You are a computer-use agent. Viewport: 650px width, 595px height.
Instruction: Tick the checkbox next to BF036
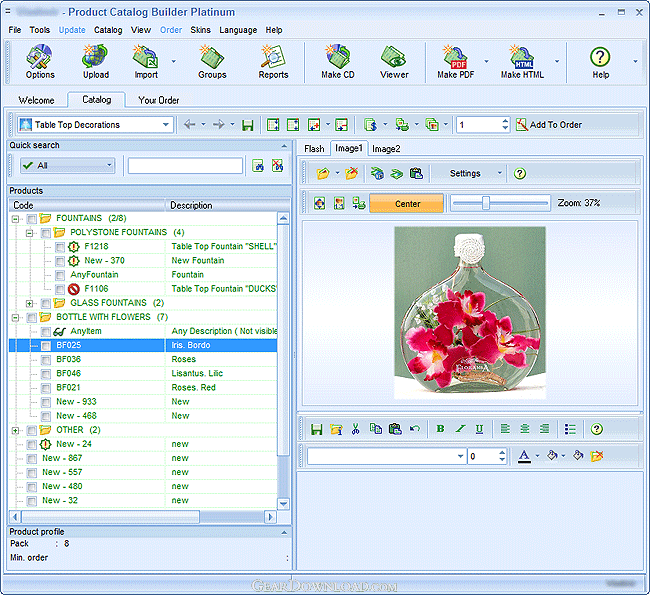coord(46,360)
